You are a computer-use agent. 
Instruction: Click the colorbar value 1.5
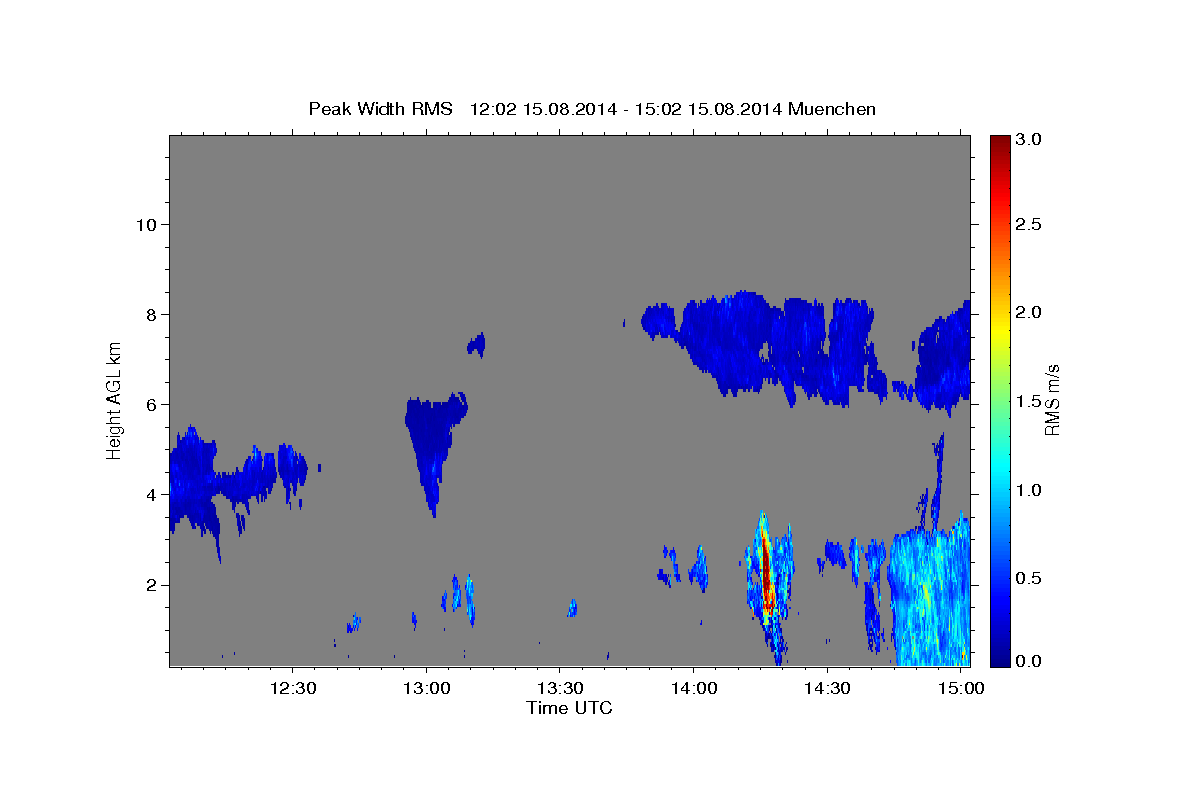click(x=1028, y=401)
